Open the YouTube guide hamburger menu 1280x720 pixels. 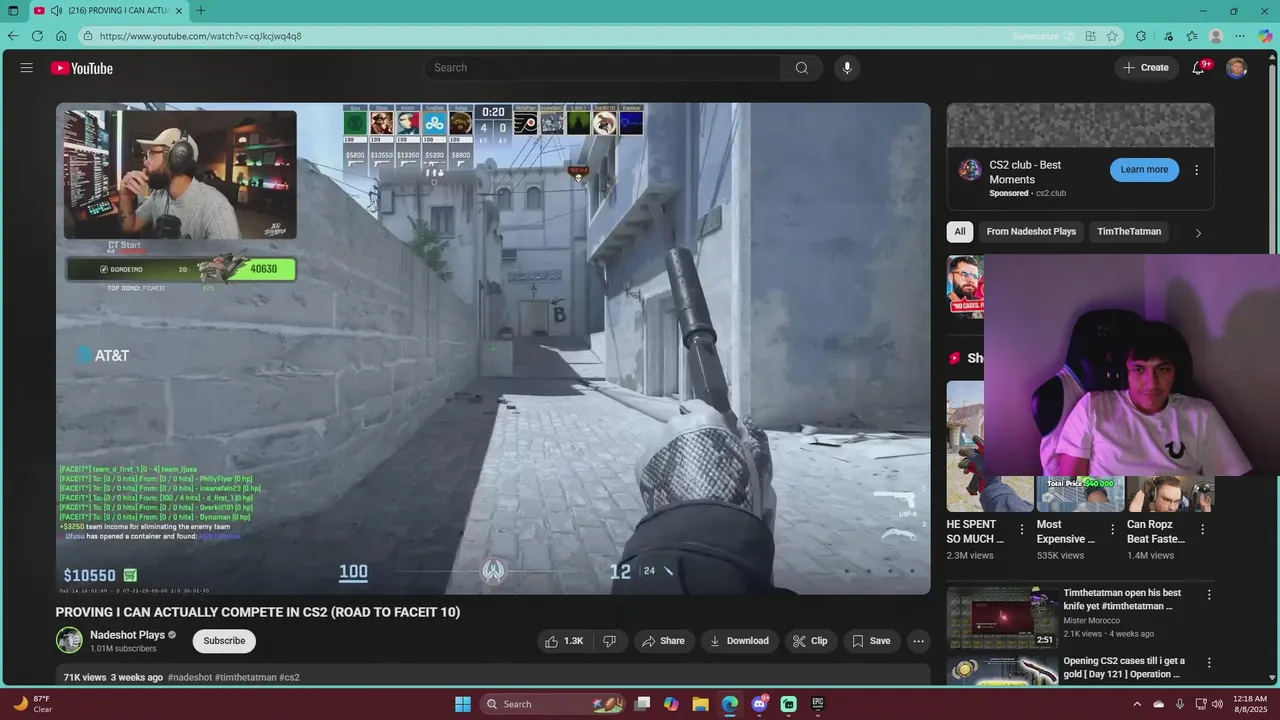27,68
